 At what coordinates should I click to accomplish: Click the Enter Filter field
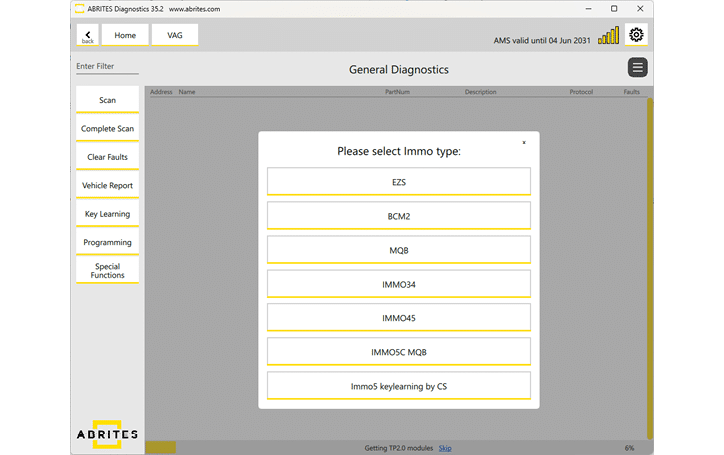107,67
